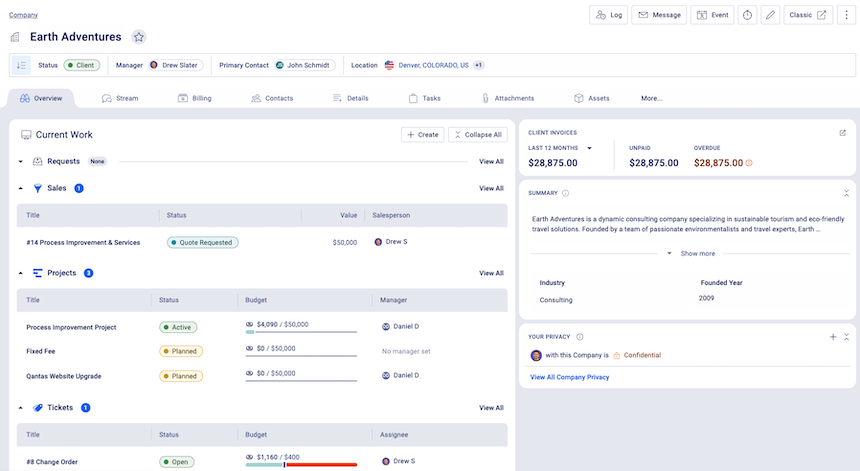Open View All Company Privacy link
This screenshot has height=471, width=860.
(569, 377)
